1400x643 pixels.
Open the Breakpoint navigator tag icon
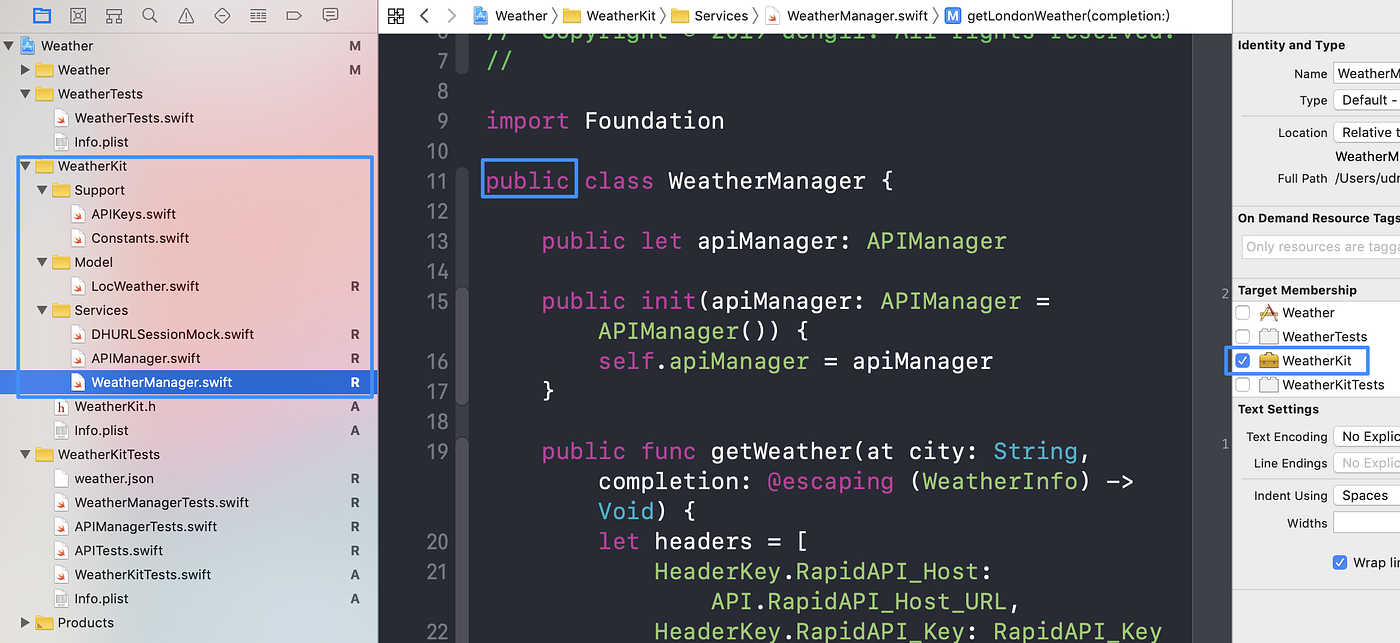pyautogui.click(x=294, y=15)
